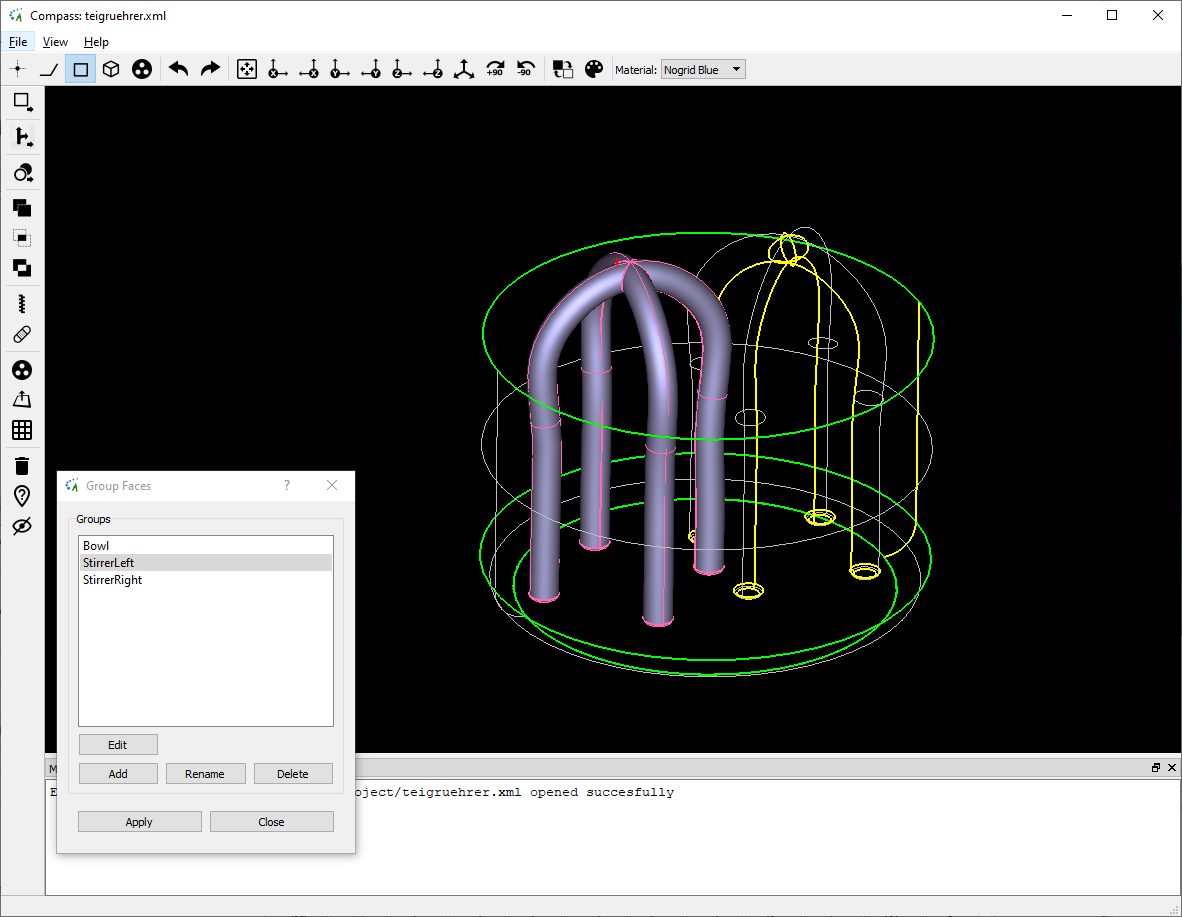Click the Add button in Group Faces
The width and height of the screenshot is (1182, 917).
(x=118, y=774)
